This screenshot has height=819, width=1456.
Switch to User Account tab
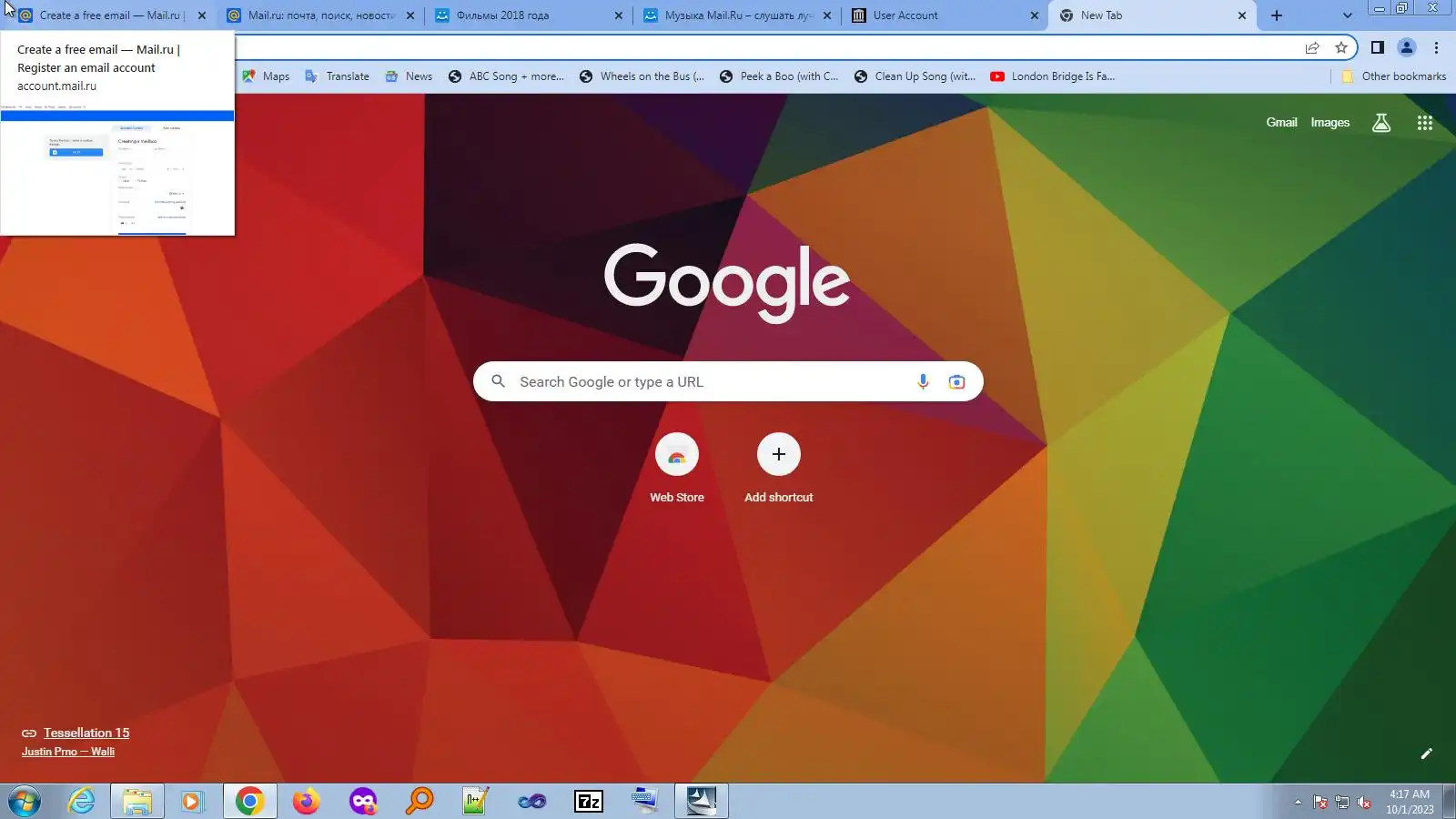(x=945, y=15)
